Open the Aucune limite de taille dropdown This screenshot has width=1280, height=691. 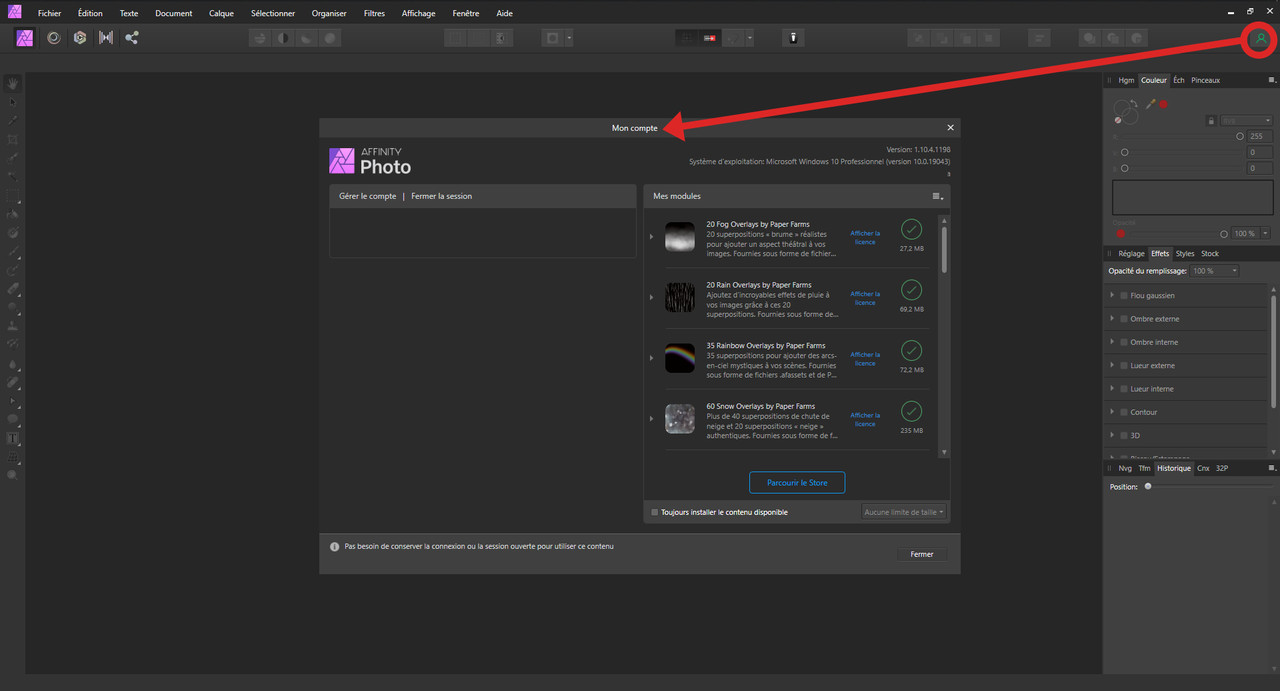click(x=904, y=512)
